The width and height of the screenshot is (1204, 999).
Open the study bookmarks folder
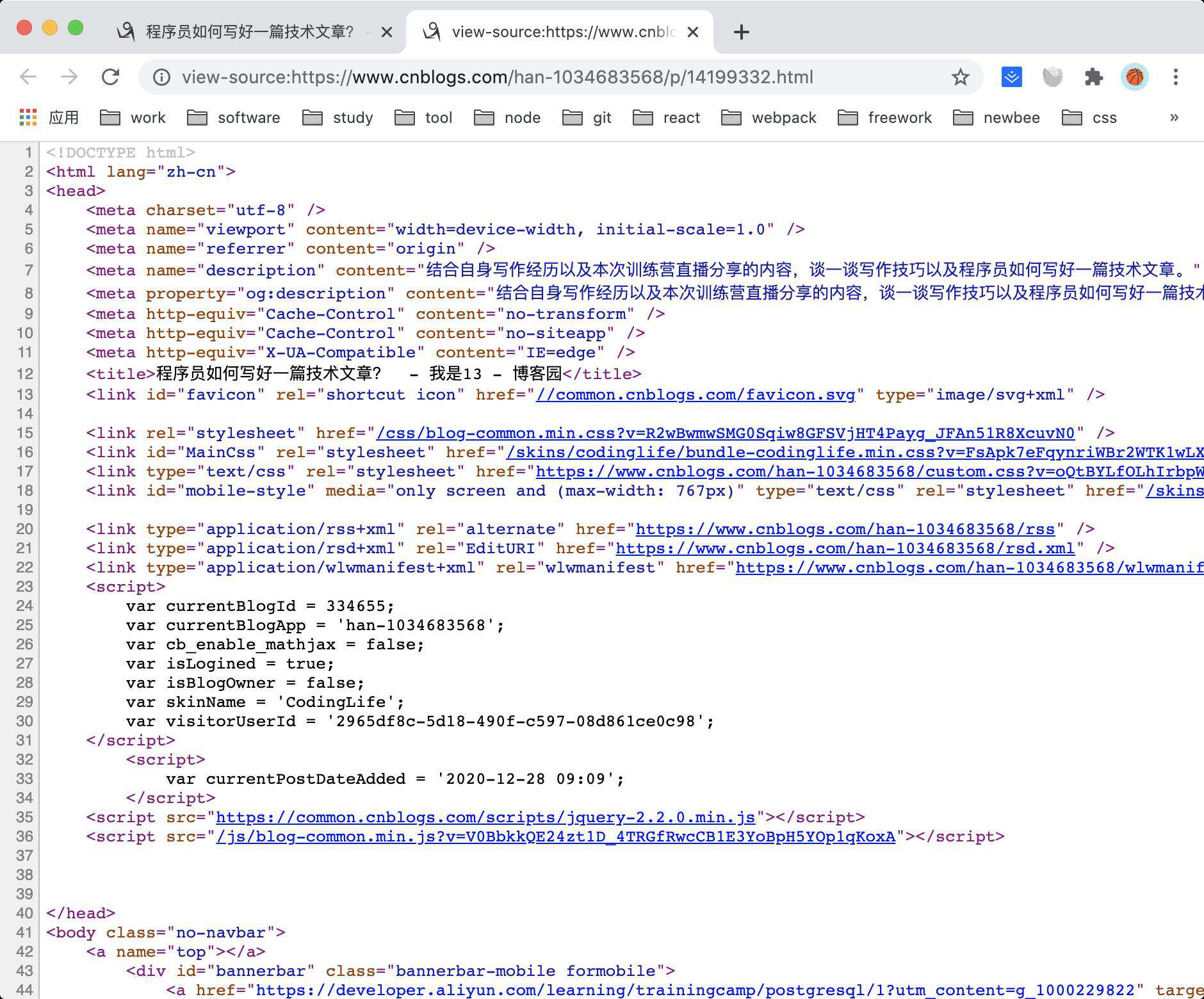[x=338, y=118]
